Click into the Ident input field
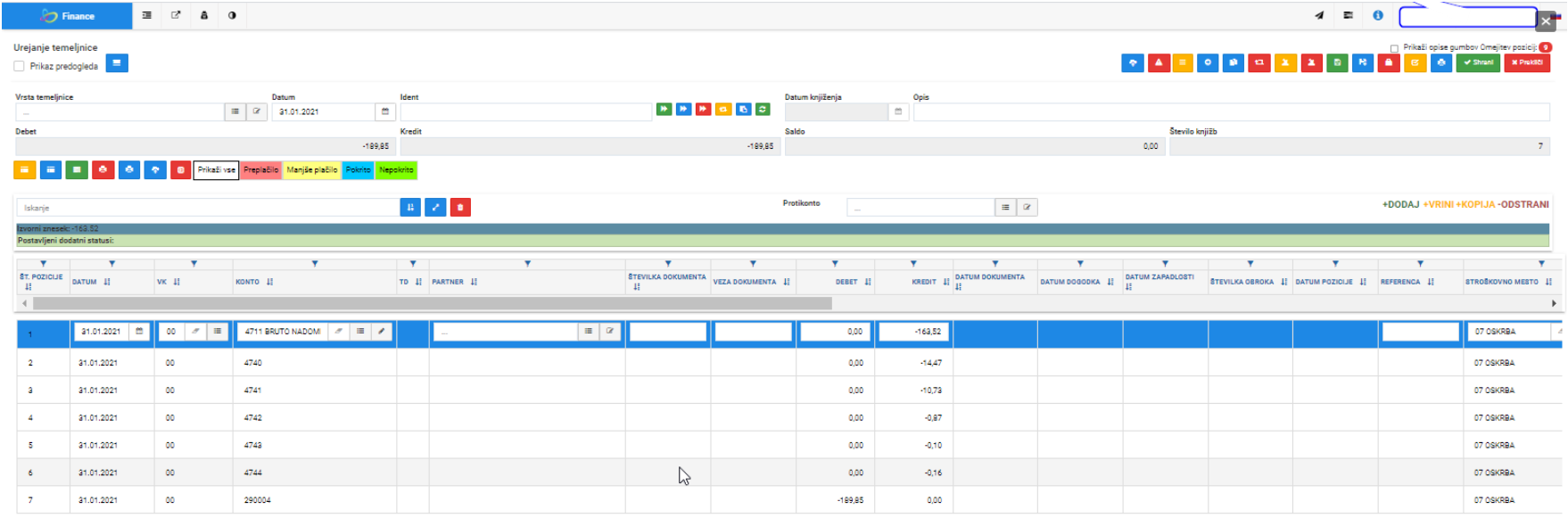Image resolution: width=1568 pixels, height=518 pixels. click(526, 112)
